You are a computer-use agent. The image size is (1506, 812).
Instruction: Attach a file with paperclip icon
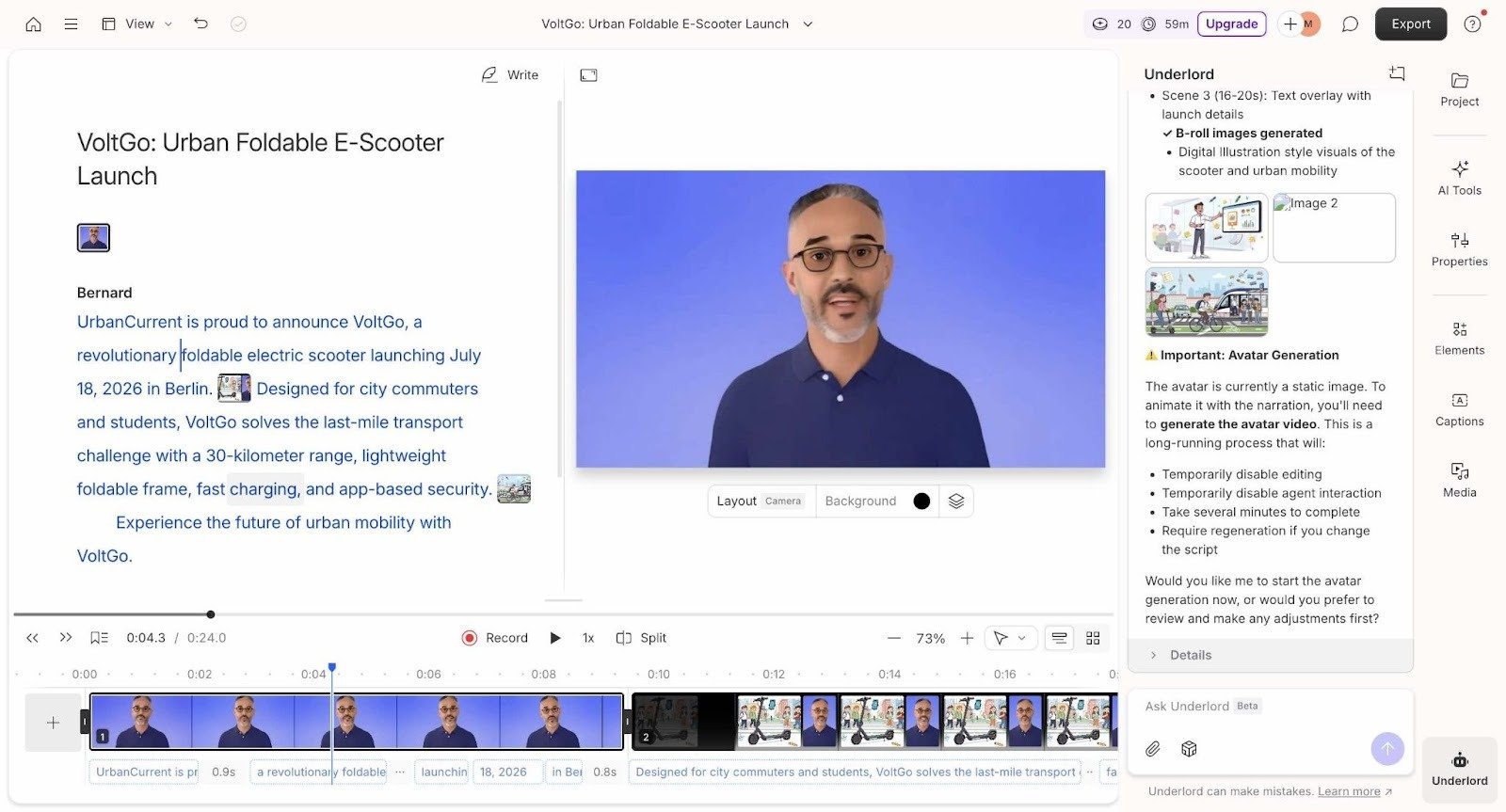(1153, 749)
